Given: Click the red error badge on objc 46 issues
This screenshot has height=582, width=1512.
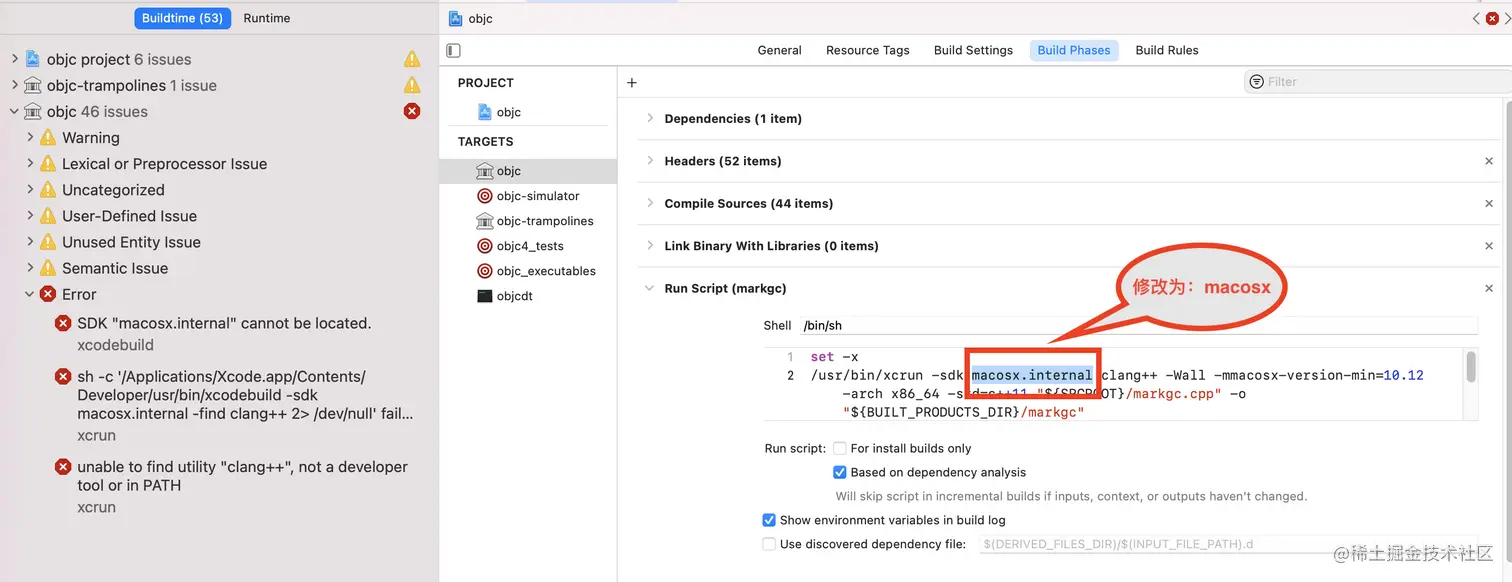Looking at the screenshot, I should pyautogui.click(x=412, y=111).
